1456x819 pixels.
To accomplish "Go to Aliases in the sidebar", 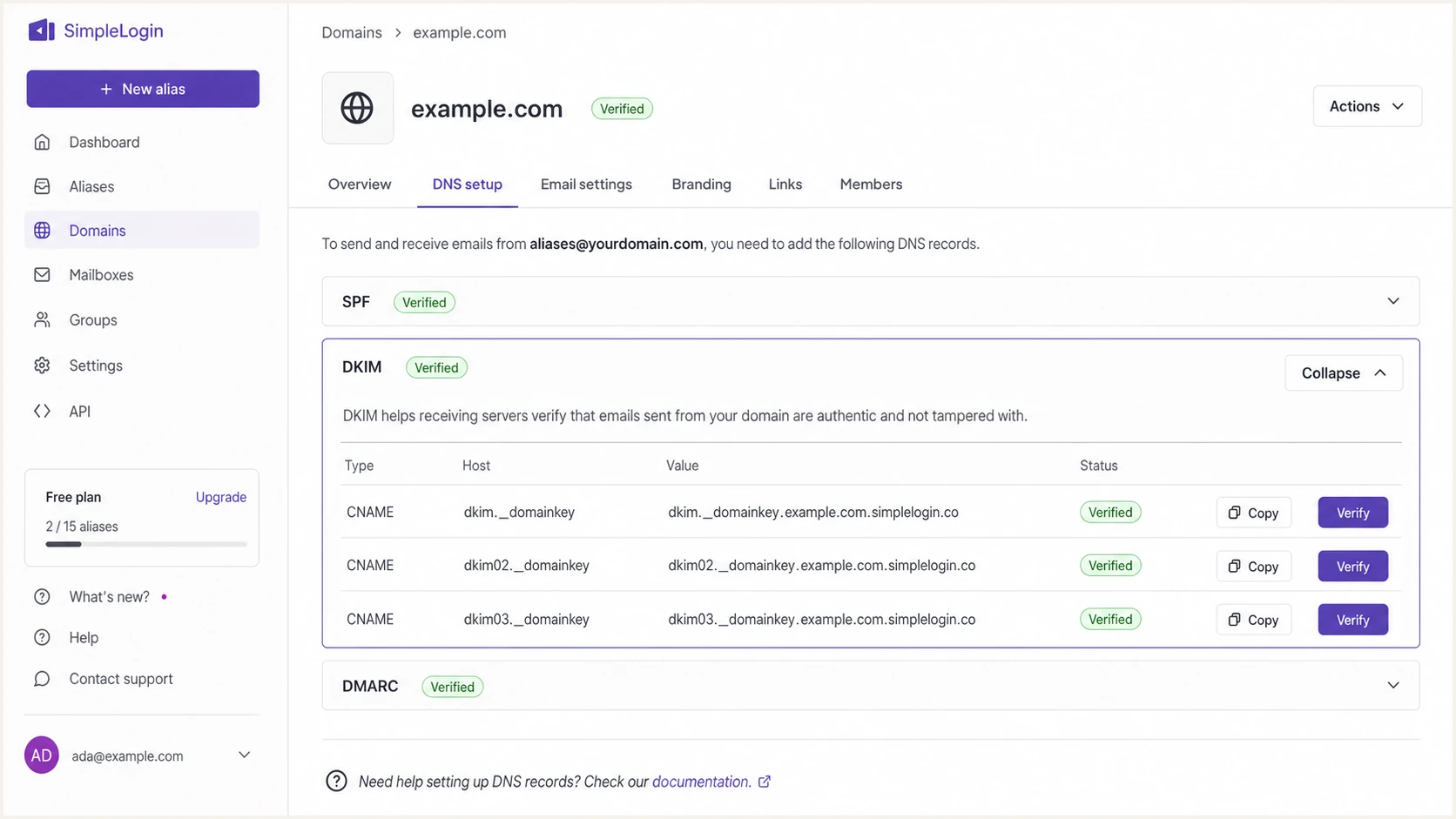I will coord(142,186).
